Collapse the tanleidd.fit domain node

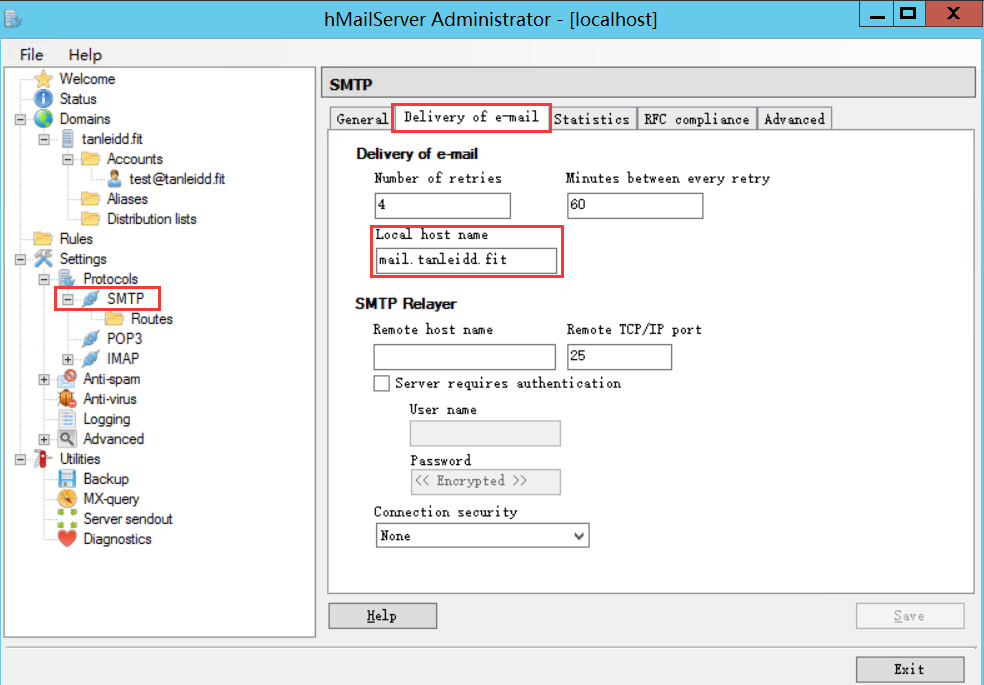pyautogui.click(x=44, y=139)
